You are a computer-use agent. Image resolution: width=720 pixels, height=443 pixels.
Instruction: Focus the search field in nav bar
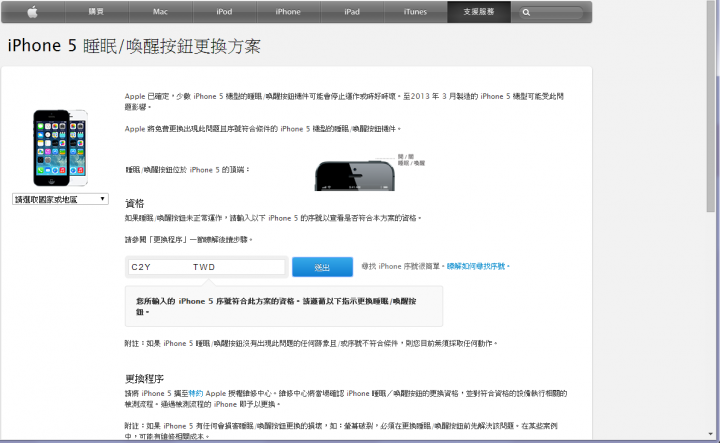click(x=551, y=12)
